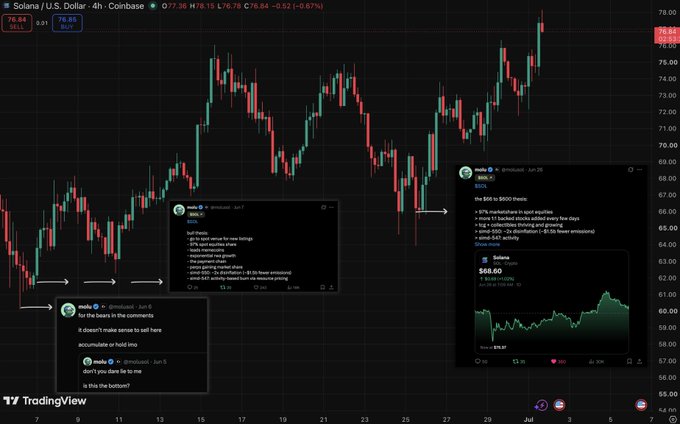Click the Jun 26 tweet's share icon
The width and height of the screenshot is (680, 424).
[639, 361]
